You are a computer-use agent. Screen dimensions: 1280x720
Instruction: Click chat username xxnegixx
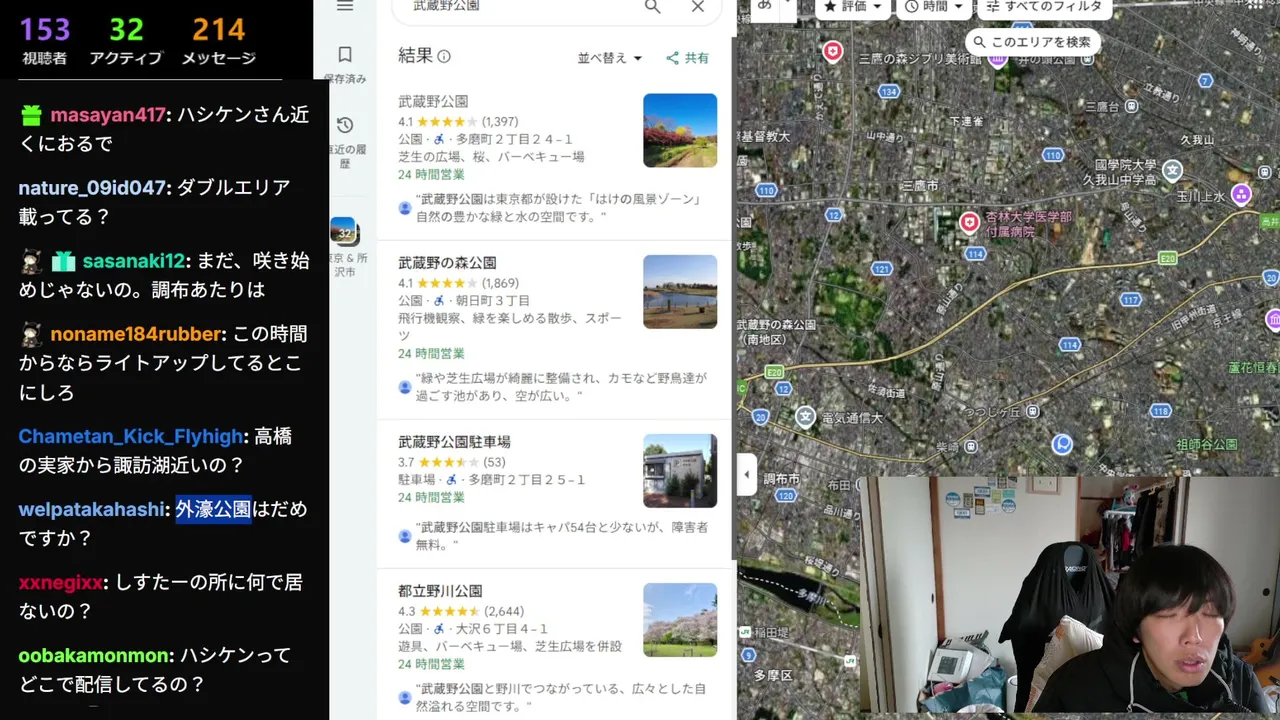[60, 583]
